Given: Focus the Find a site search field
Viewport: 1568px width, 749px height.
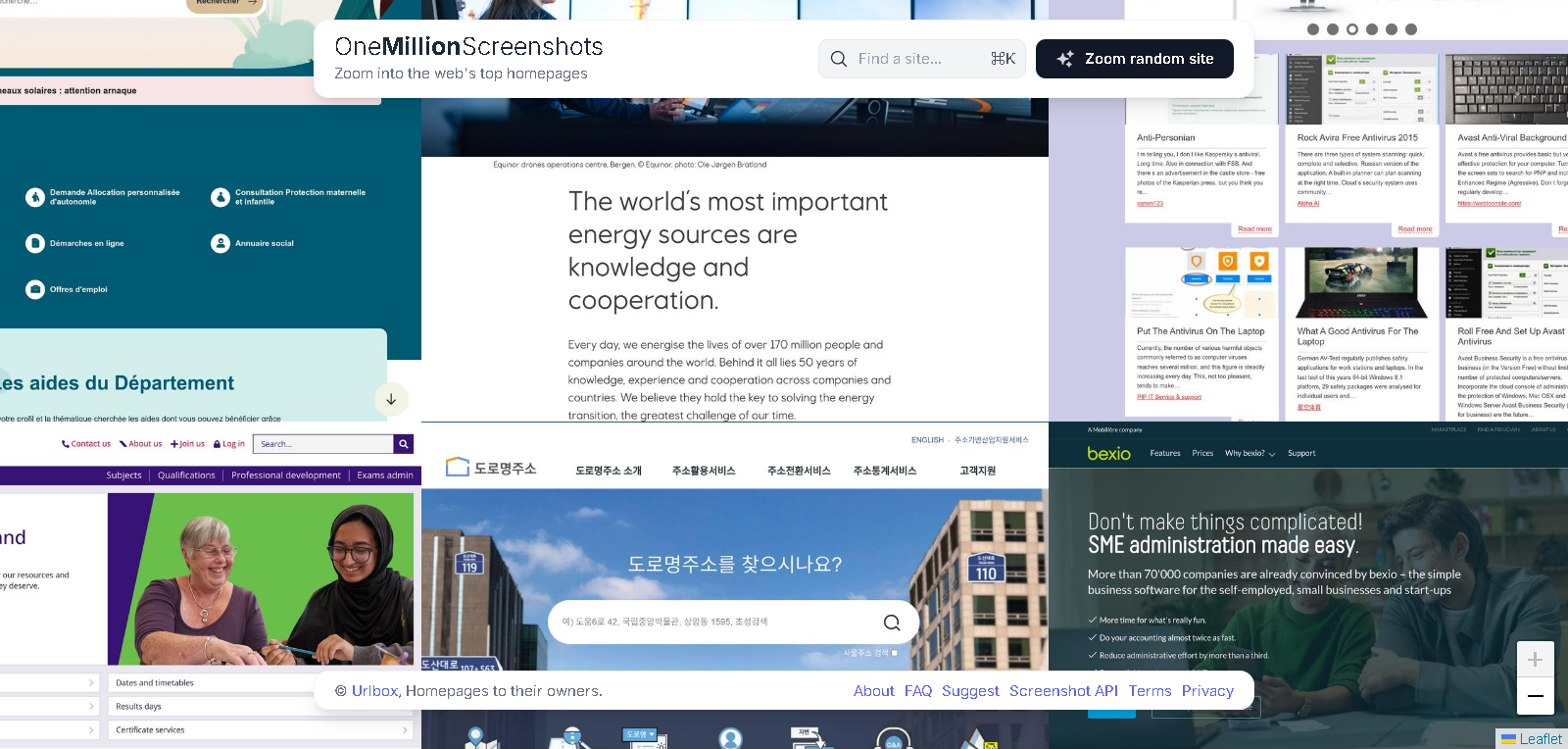Looking at the screenshot, I should coord(922,59).
